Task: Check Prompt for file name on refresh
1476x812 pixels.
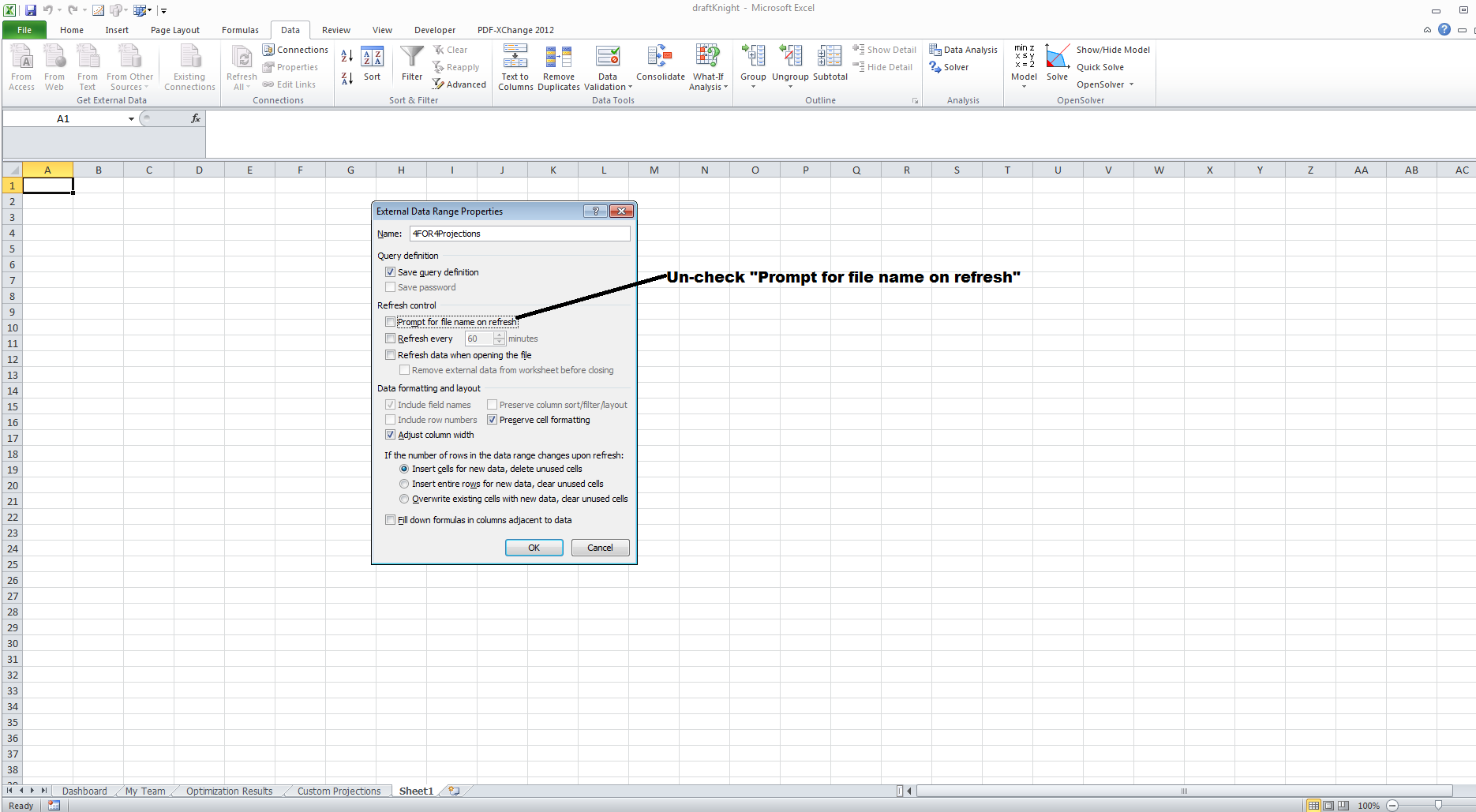Action: 390,322
